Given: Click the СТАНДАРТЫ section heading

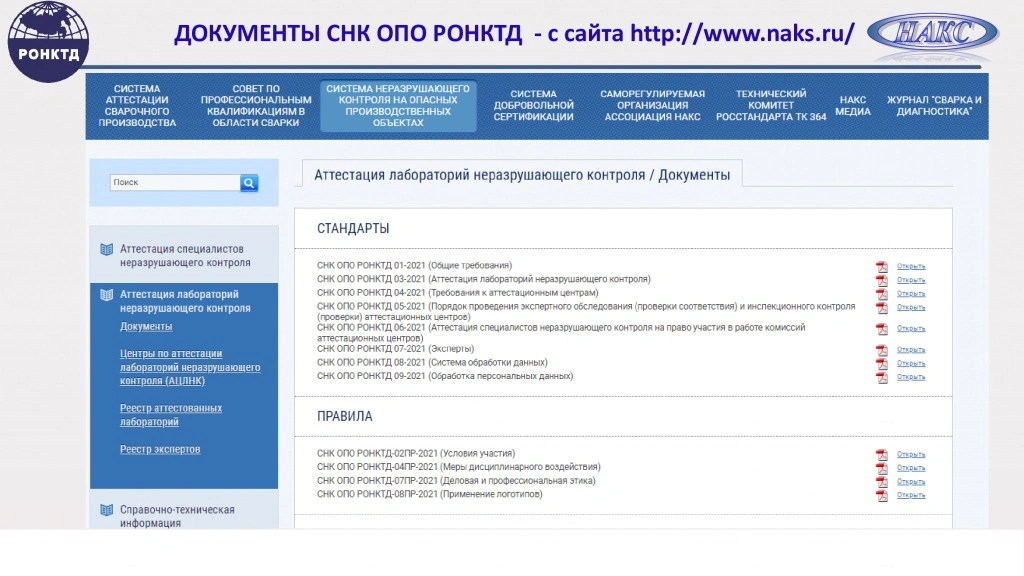Looking at the screenshot, I should 353,229.
